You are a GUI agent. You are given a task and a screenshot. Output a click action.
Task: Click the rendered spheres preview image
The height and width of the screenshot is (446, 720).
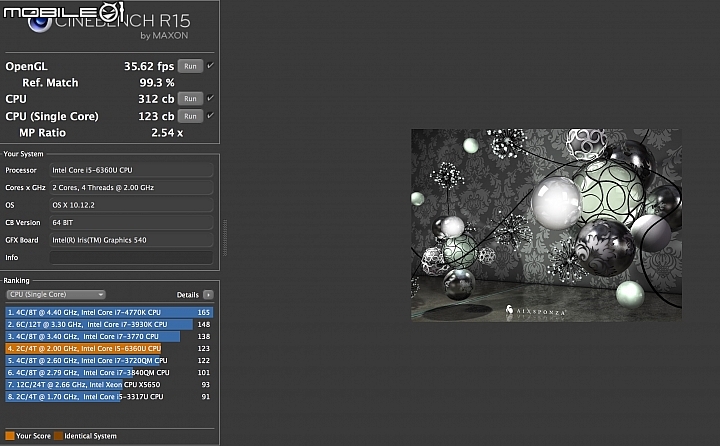(x=546, y=225)
